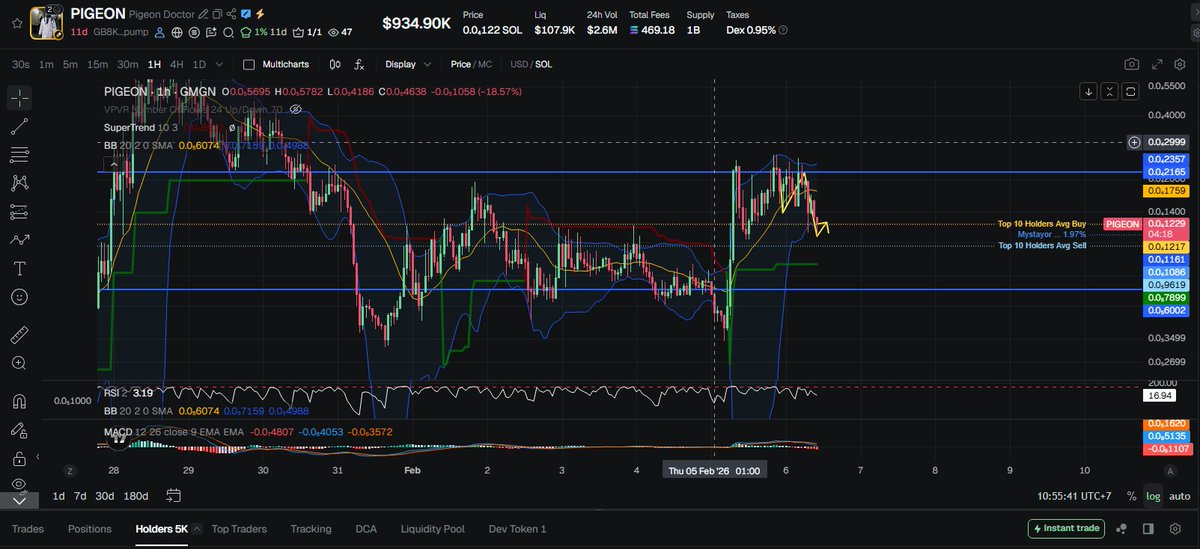Click the search magnifier icon under token name
The width and height of the screenshot is (1200, 549).
pyautogui.click(x=228, y=32)
